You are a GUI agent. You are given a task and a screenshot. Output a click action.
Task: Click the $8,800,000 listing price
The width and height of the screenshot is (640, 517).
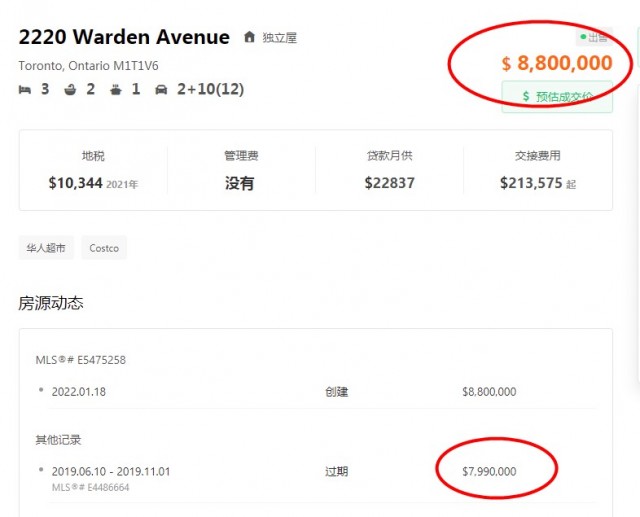tap(557, 63)
